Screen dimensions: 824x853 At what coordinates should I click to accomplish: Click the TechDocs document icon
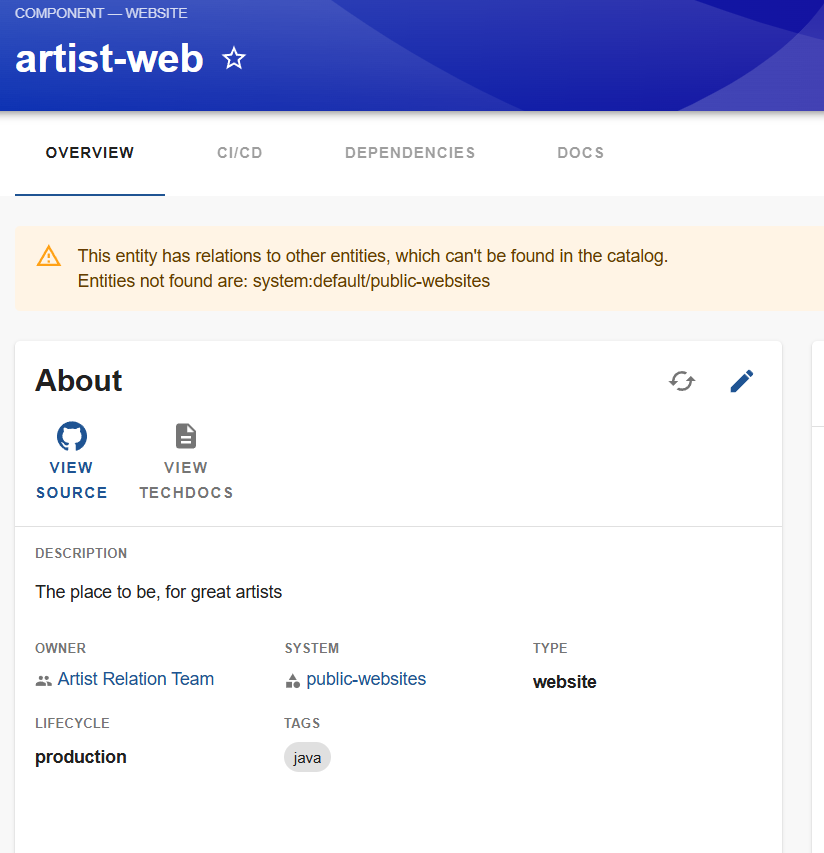tap(186, 436)
